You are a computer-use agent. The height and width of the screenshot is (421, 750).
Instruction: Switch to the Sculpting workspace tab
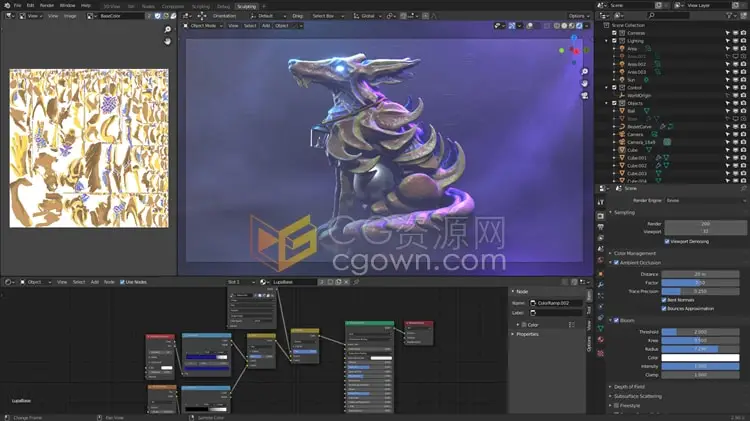(x=247, y=7)
